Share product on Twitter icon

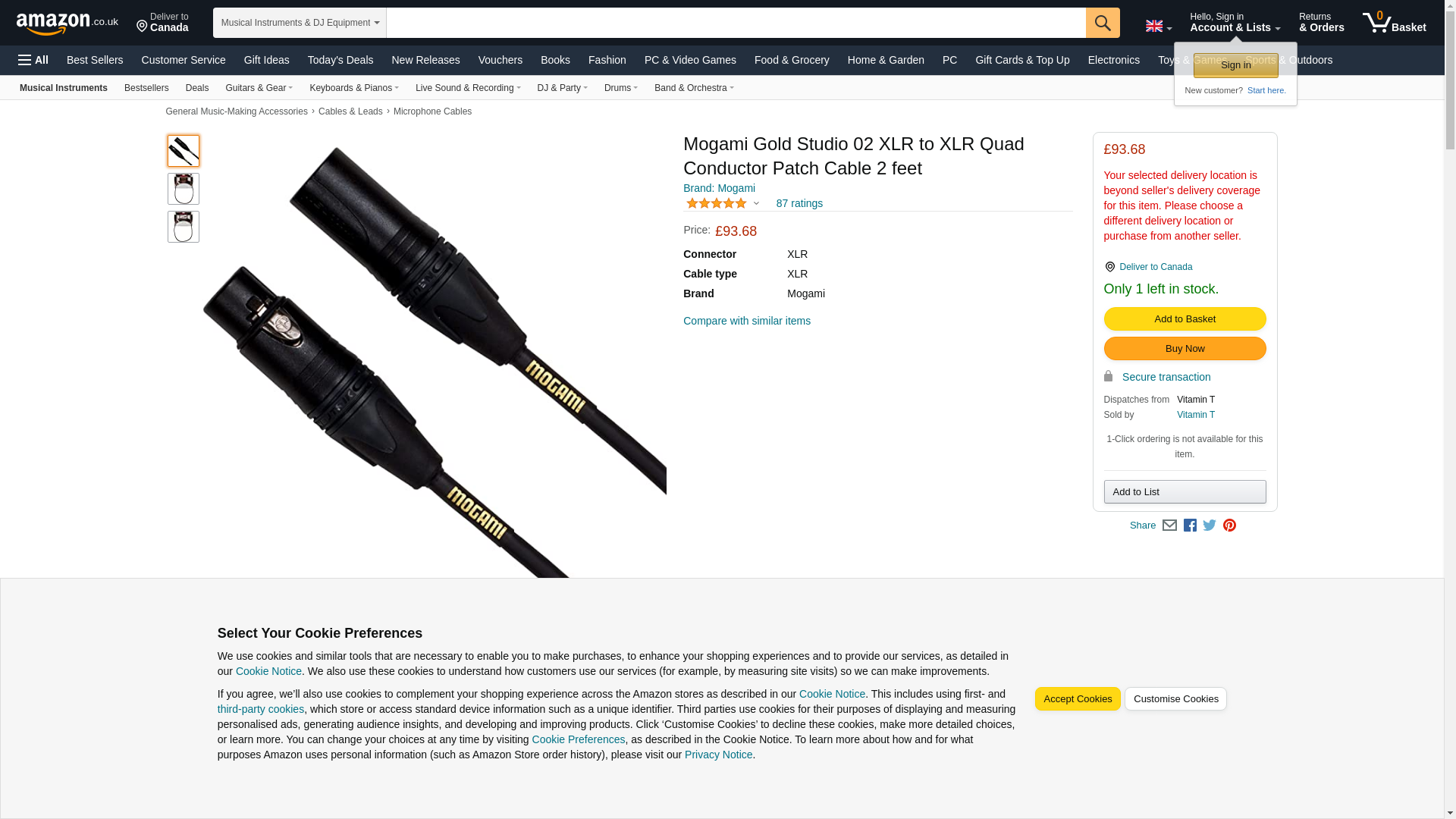pos(1210,526)
